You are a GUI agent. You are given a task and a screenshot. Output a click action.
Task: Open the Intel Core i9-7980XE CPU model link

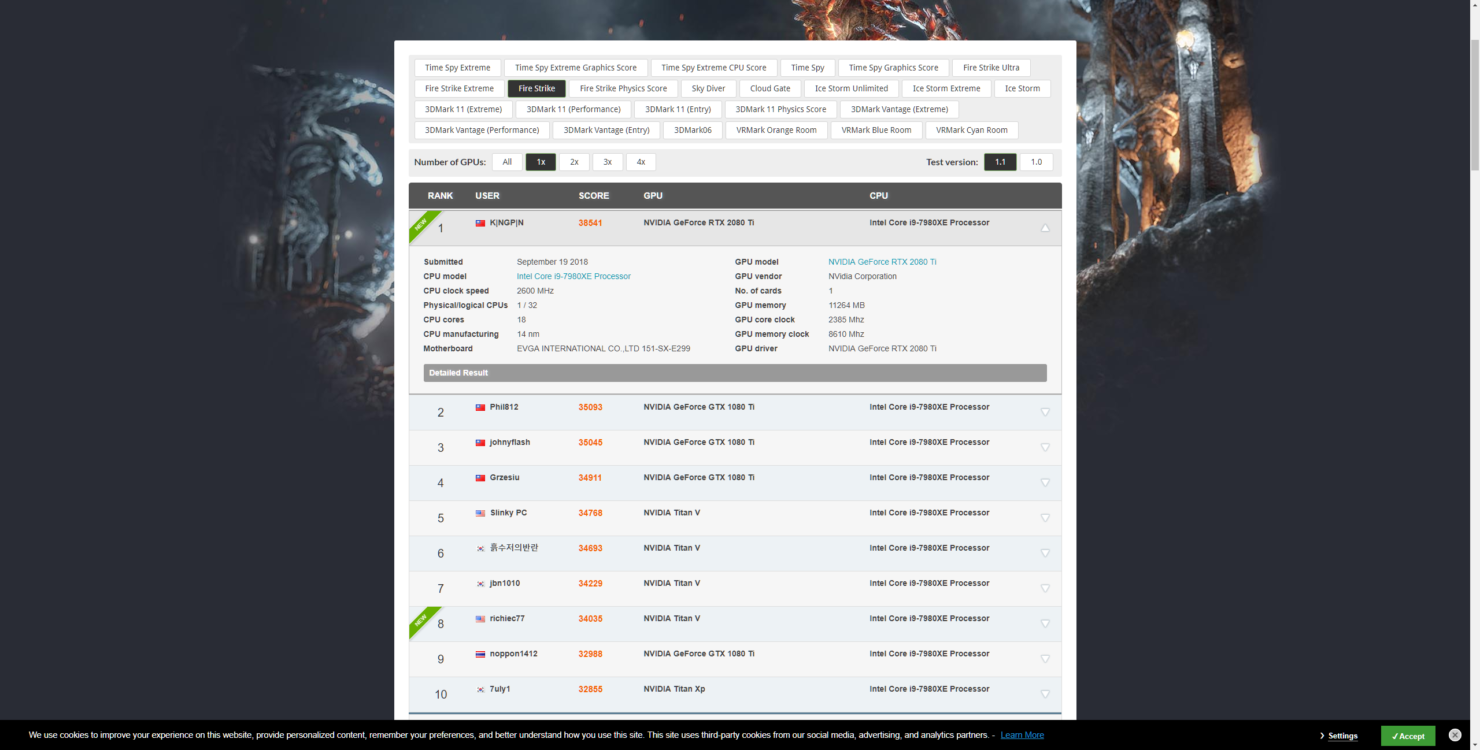click(x=573, y=276)
